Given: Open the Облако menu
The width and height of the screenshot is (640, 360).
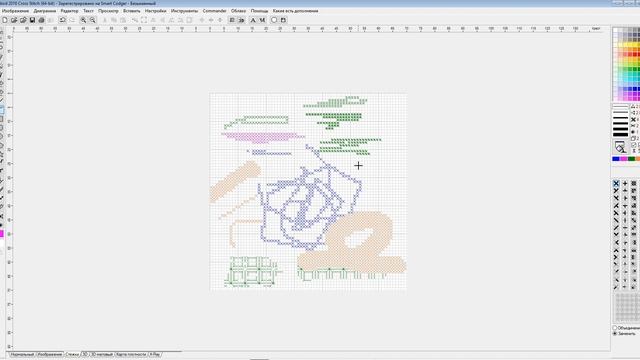Looking at the screenshot, I should coord(238,11).
